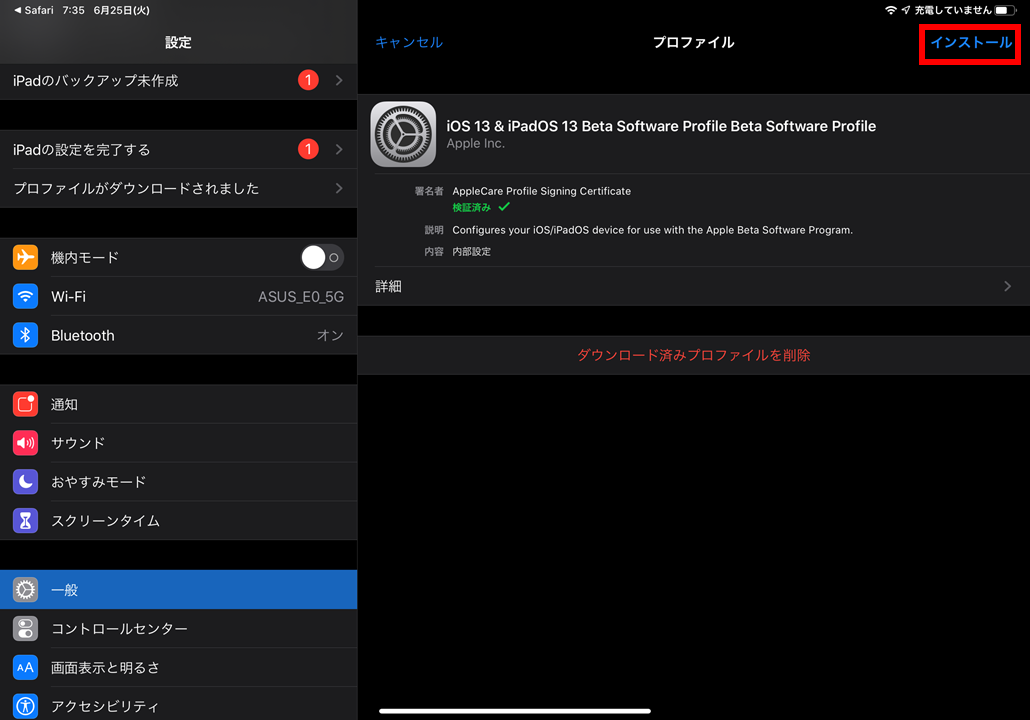Tap ダウンロード済みプロファイルを削除
1030x720 pixels.
(x=694, y=355)
